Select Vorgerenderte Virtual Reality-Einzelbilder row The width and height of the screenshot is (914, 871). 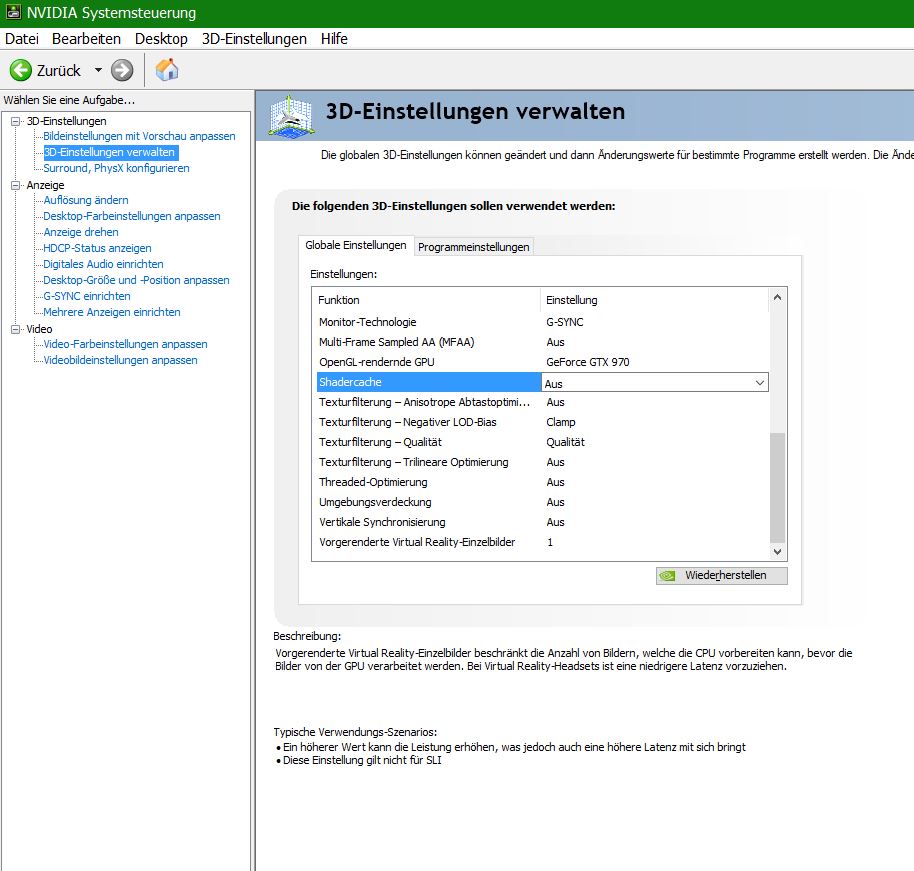(543, 542)
